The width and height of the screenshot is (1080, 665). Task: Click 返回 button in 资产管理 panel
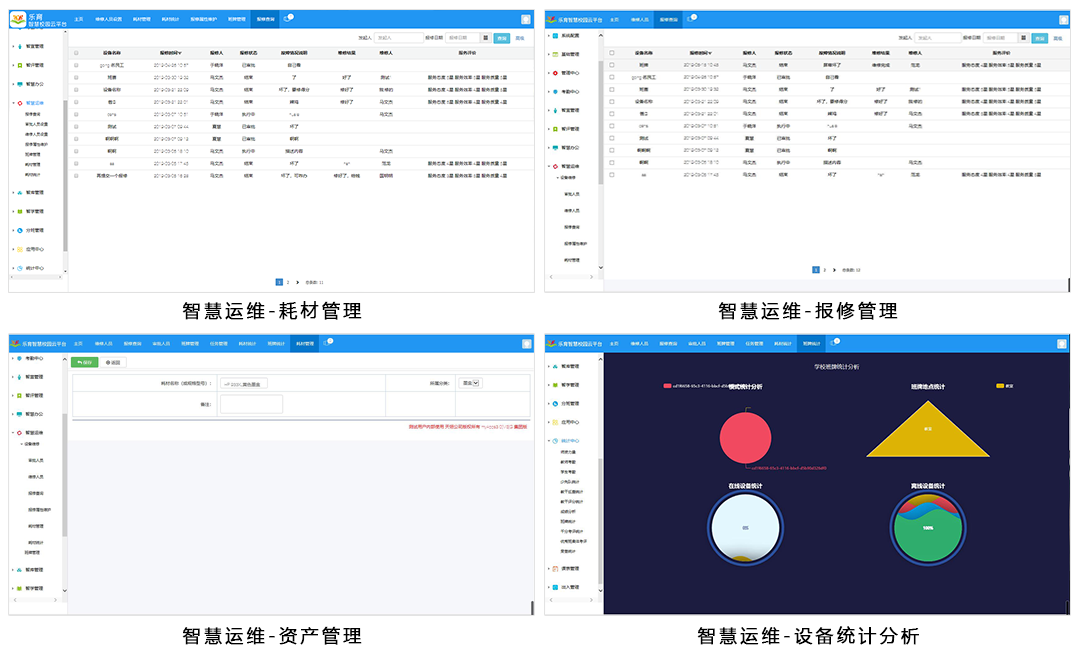tap(114, 362)
